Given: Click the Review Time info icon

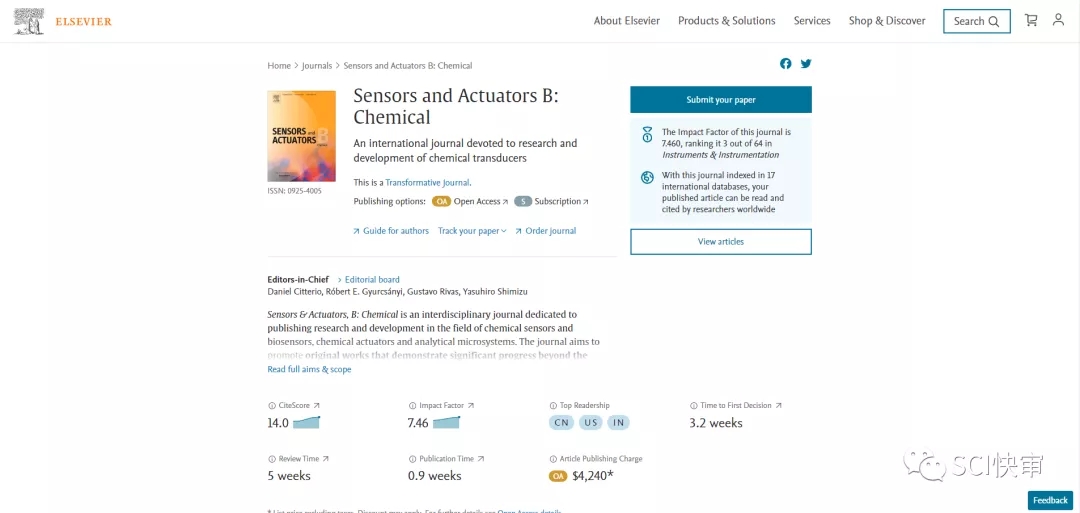Looking at the screenshot, I should 271,459.
